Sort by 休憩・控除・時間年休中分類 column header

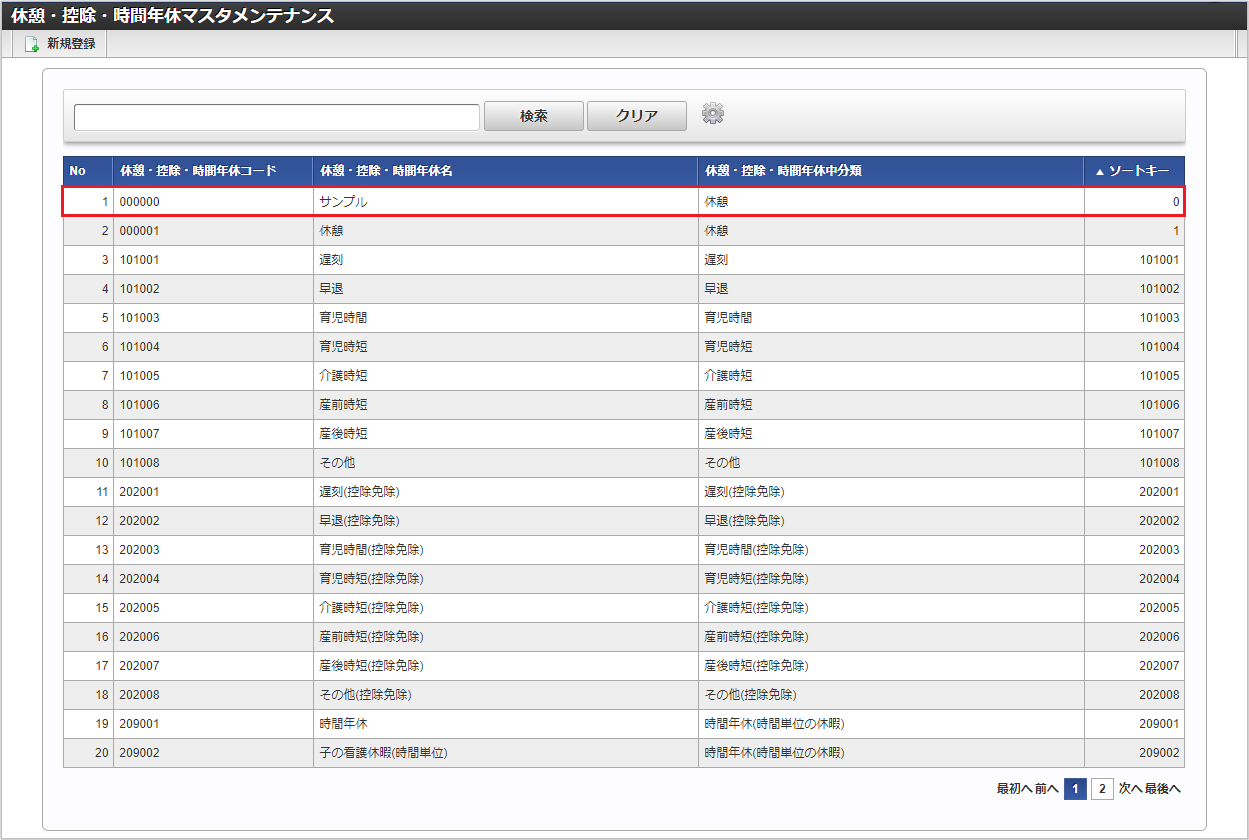click(783, 171)
